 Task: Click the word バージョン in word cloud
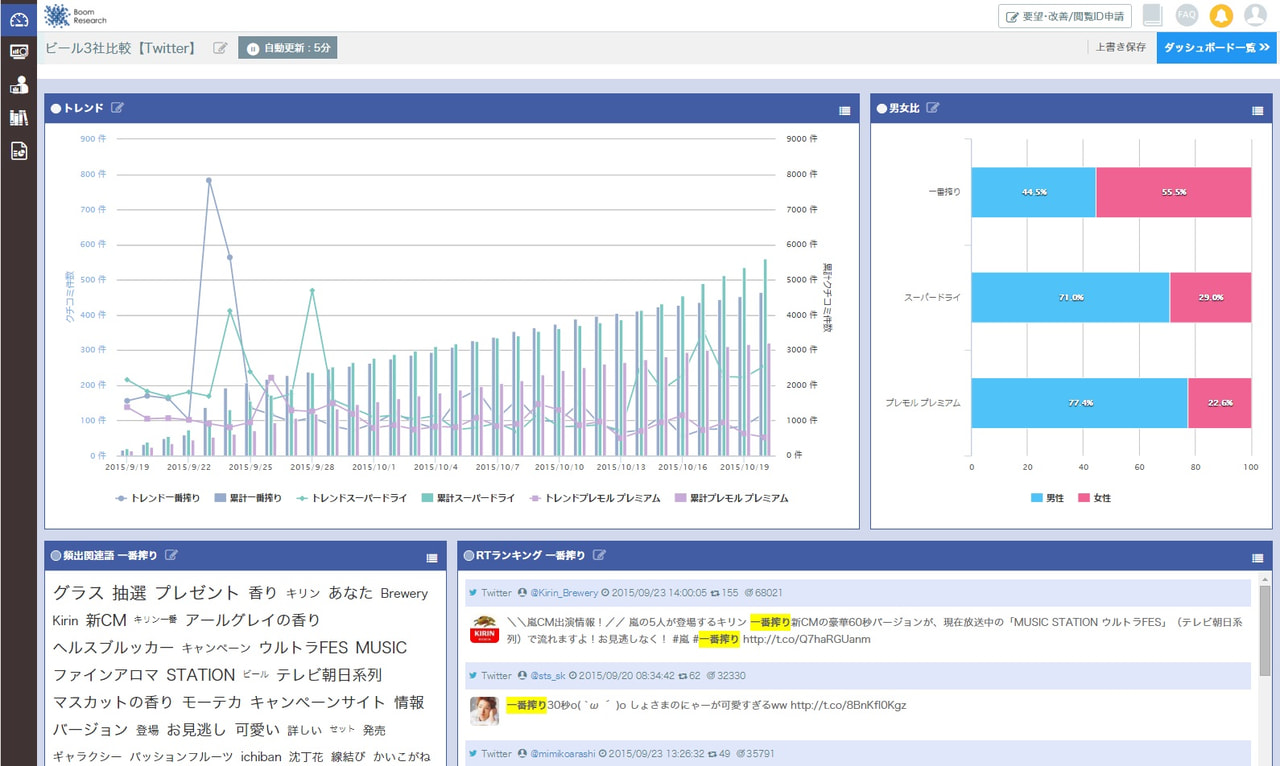pos(91,730)
